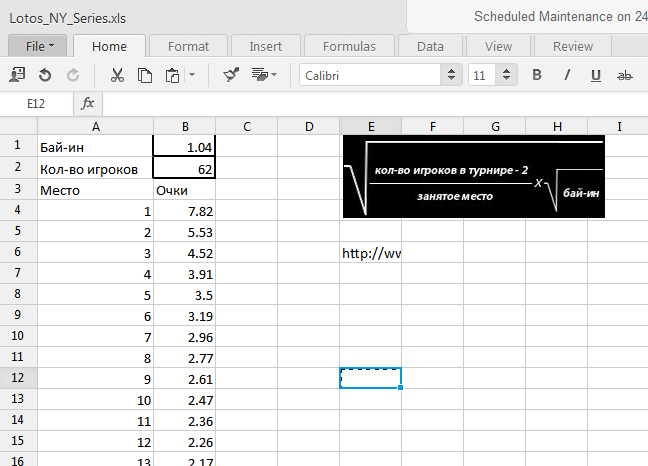
Task: Click the black formula image
Action: (x=474, y=176)
